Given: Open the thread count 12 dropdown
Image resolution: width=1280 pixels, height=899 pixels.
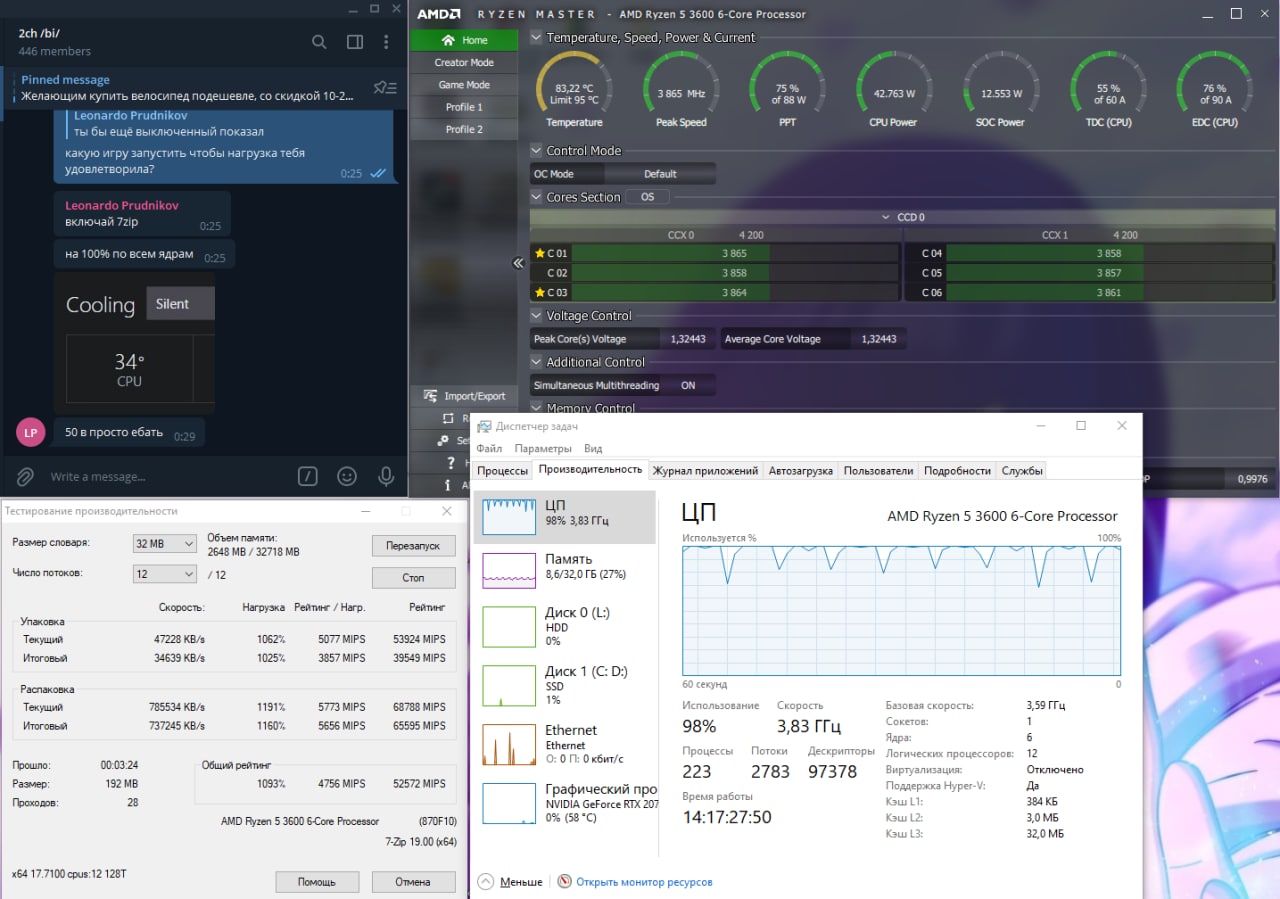Looking at the screenshot, I should point(165,574).
